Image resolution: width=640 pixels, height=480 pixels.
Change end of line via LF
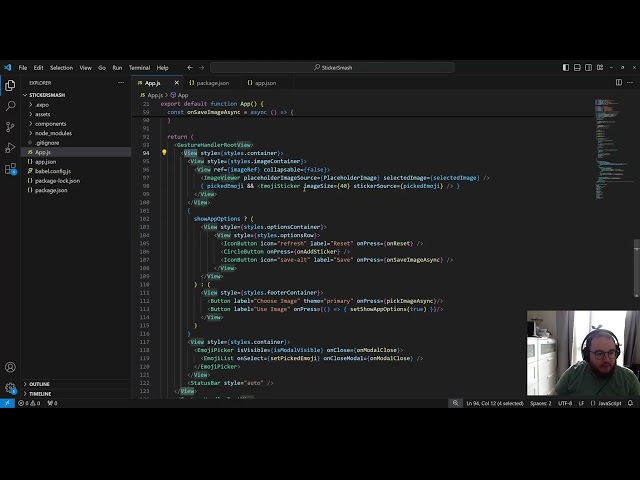coord(581,403)
